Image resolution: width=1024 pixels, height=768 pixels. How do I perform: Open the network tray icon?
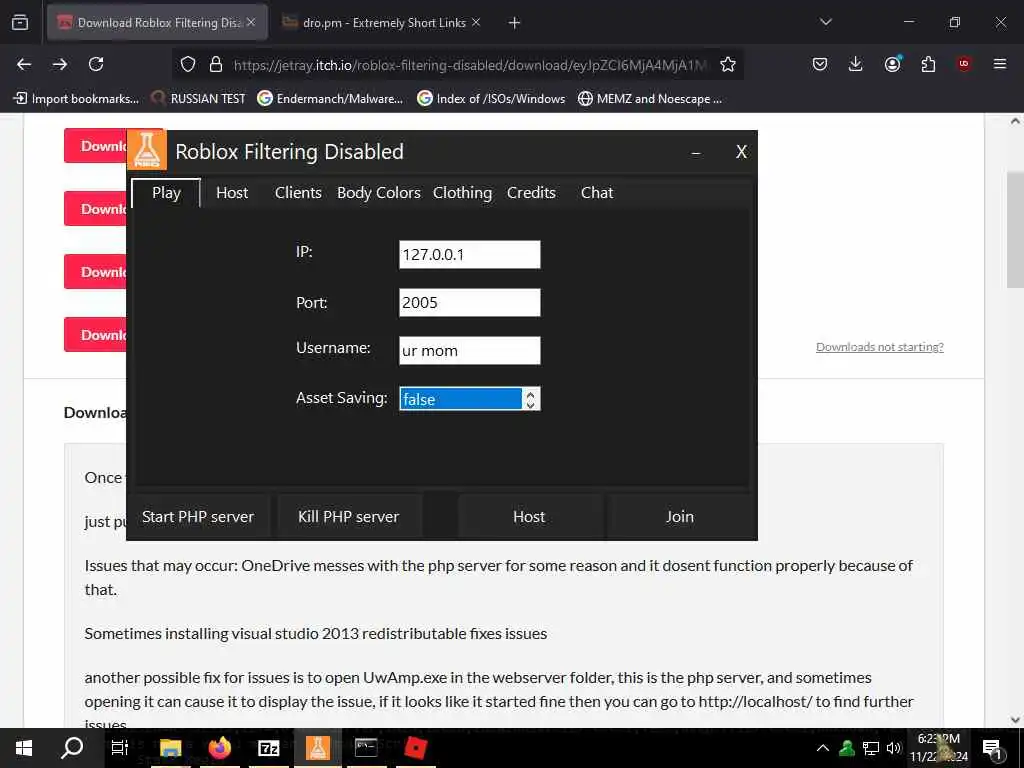click(871, 748)
